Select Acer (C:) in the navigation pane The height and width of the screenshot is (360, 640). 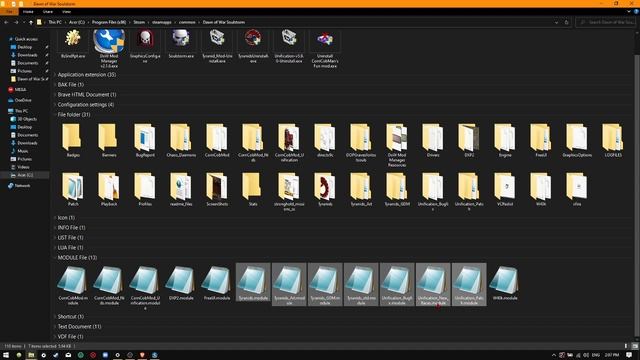click(x=25, y=175)
